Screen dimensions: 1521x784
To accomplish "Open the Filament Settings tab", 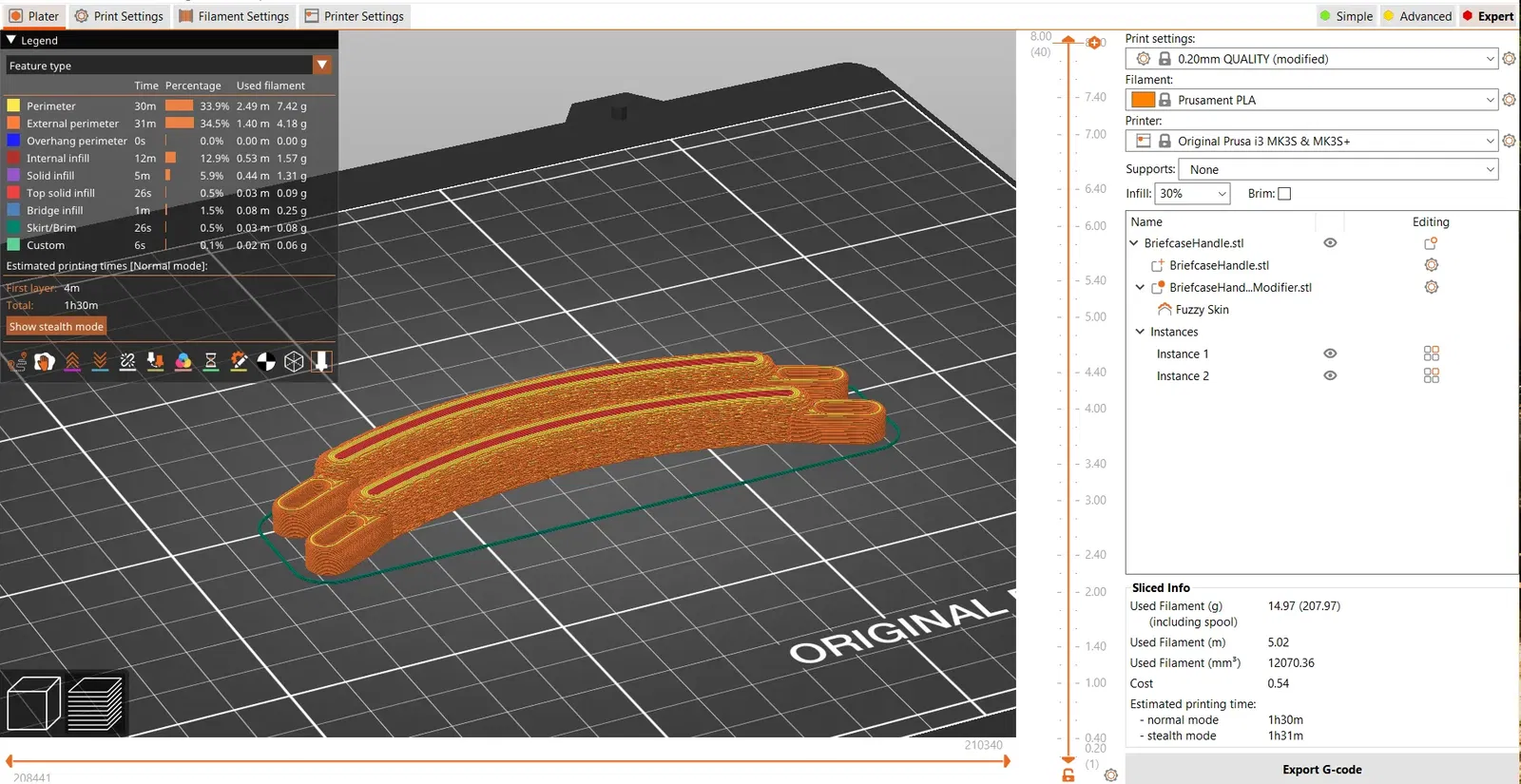I will point(234,16).
